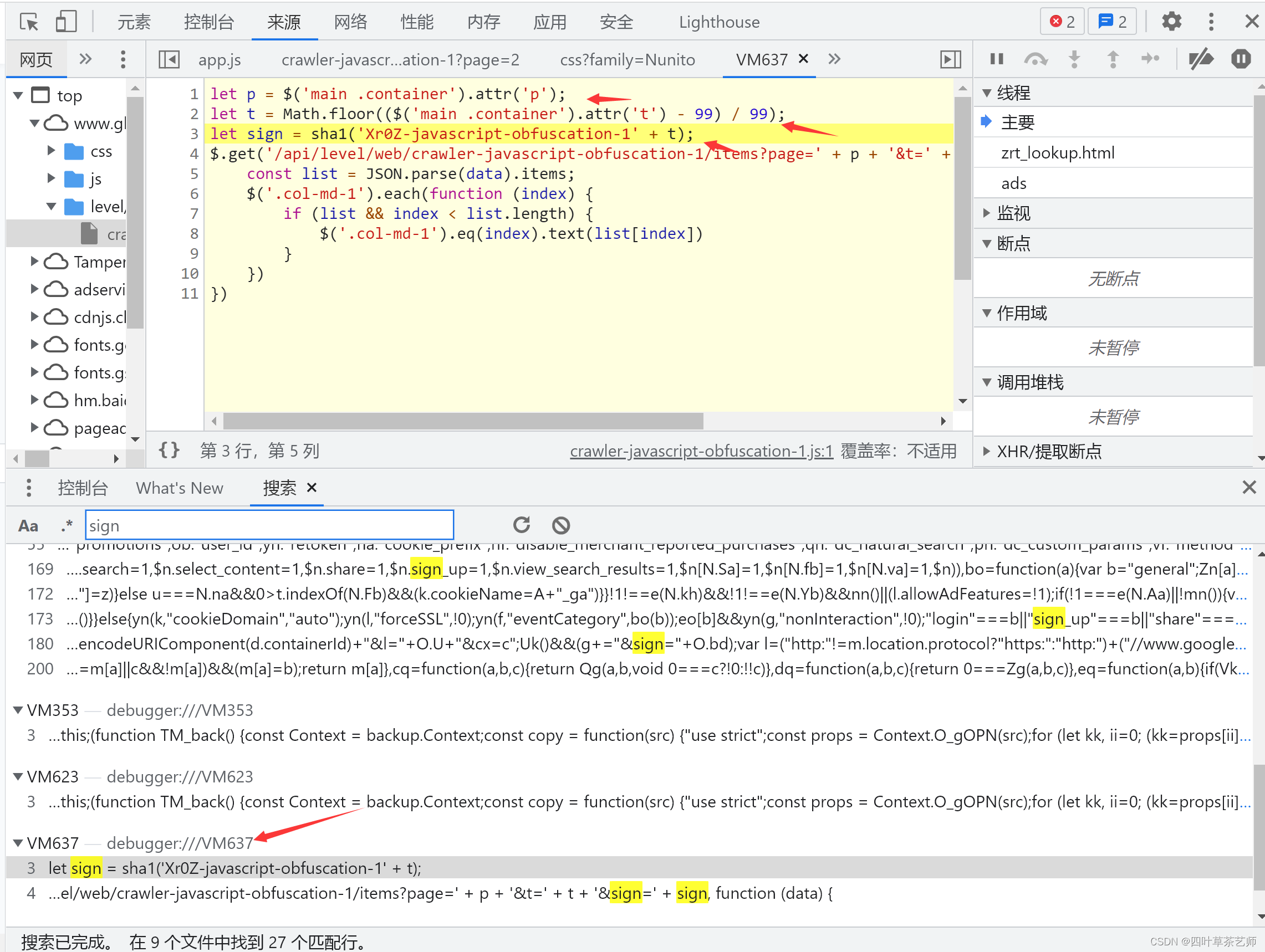
Task: Open search result line 180 &sign=
Action: [x=629, y=644]
